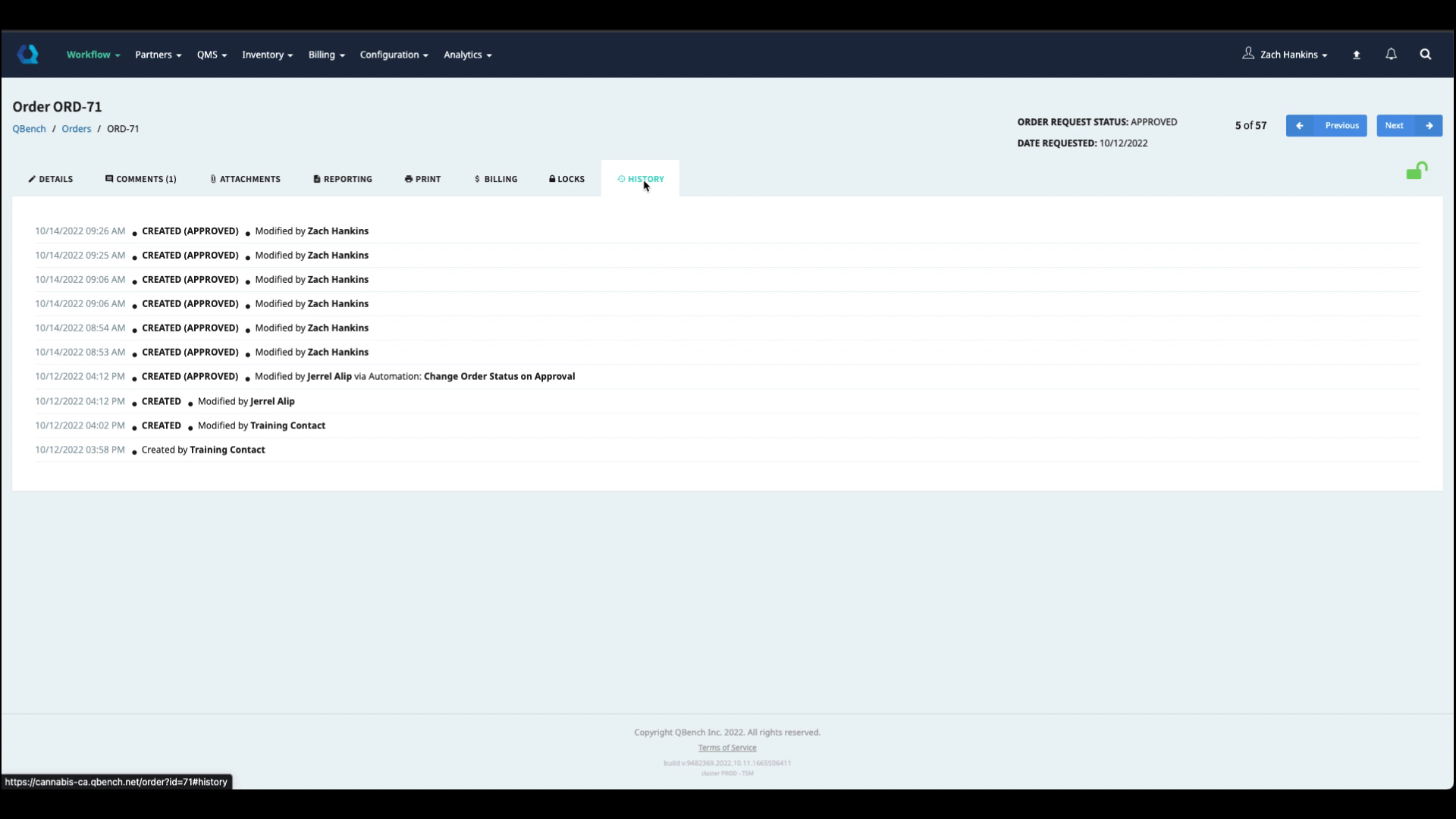This screenshot has width=1456, height=819.
Task: Open the notifications bell
Action: click(1391, 55)
